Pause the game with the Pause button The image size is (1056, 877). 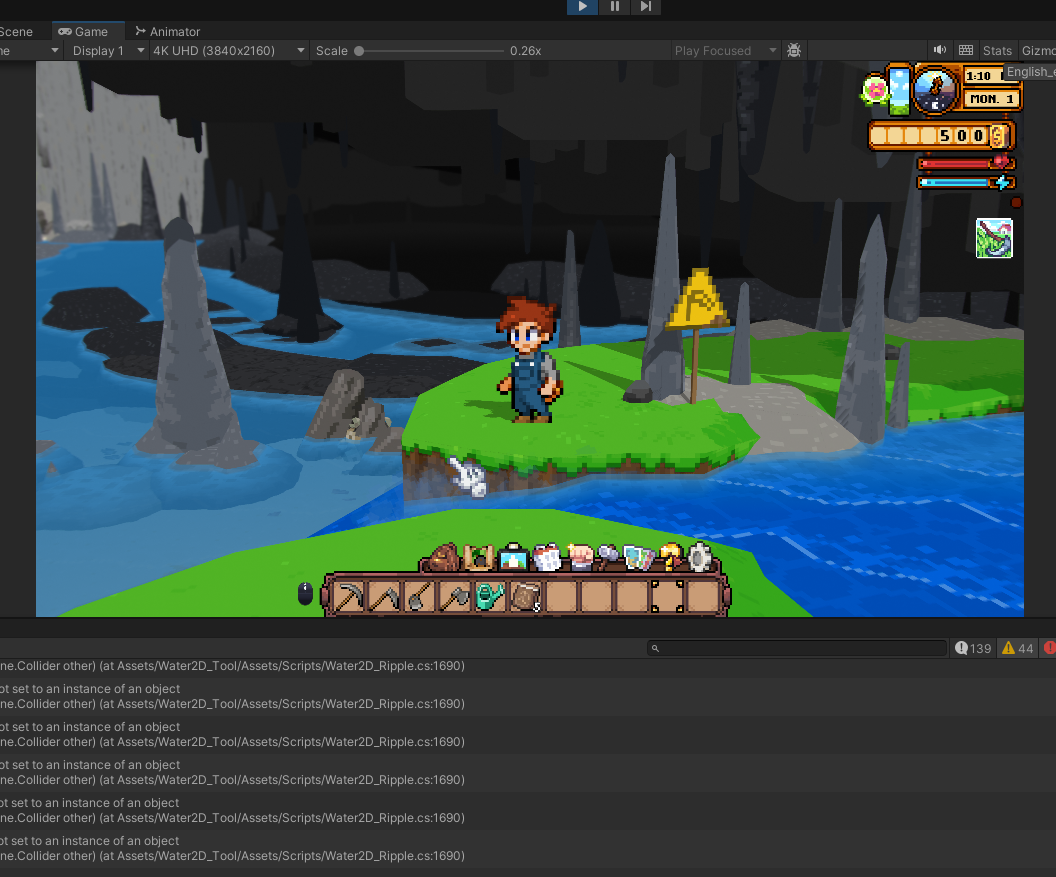tap(614, 7)
